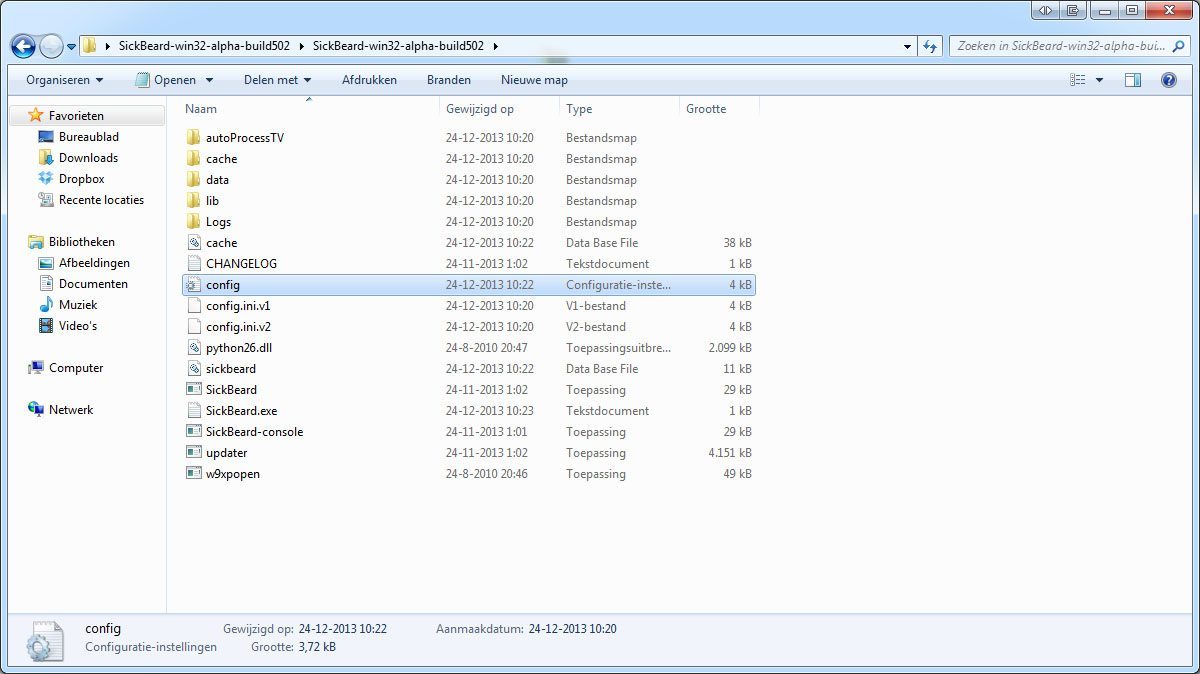
Task: Expand the breadcrumb root arrow before first folder
Action: coord(107,46)
